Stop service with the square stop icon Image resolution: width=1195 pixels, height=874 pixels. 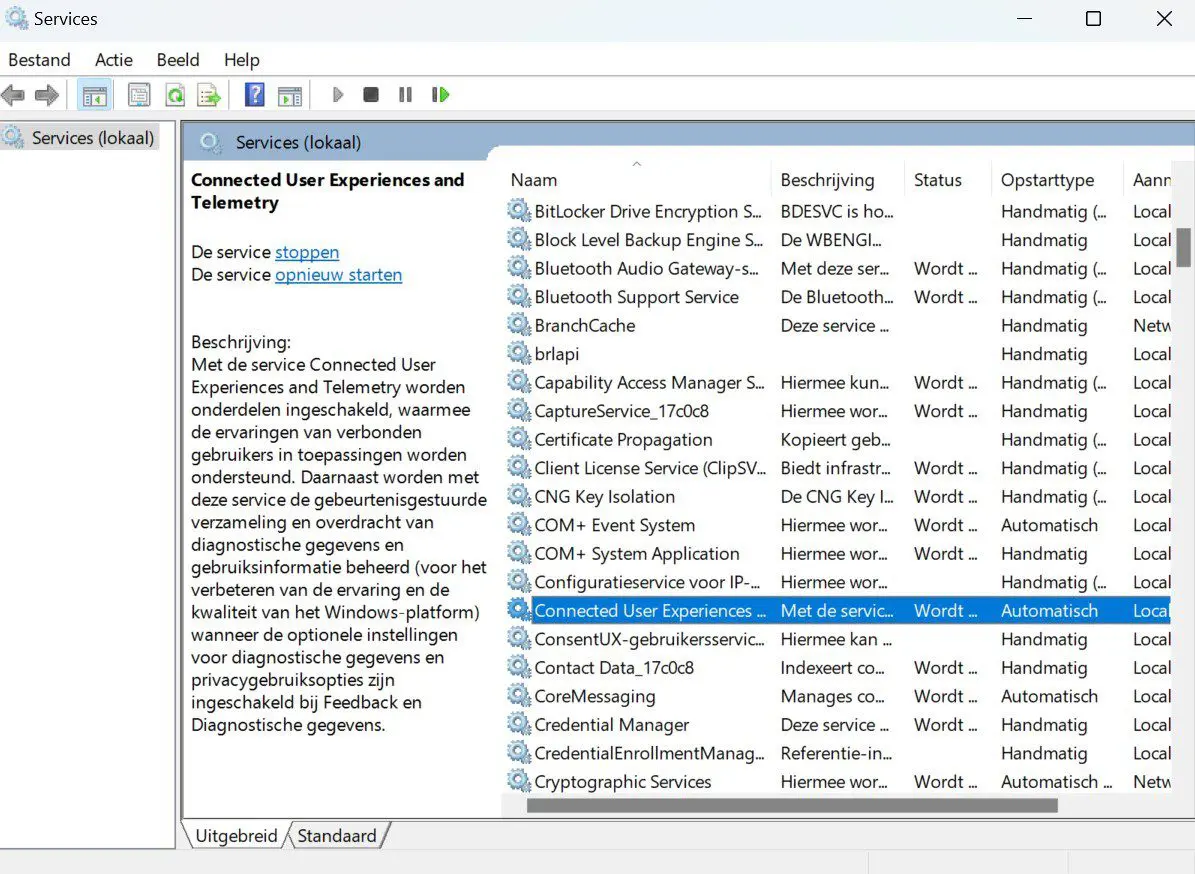(x=371, y=94)
